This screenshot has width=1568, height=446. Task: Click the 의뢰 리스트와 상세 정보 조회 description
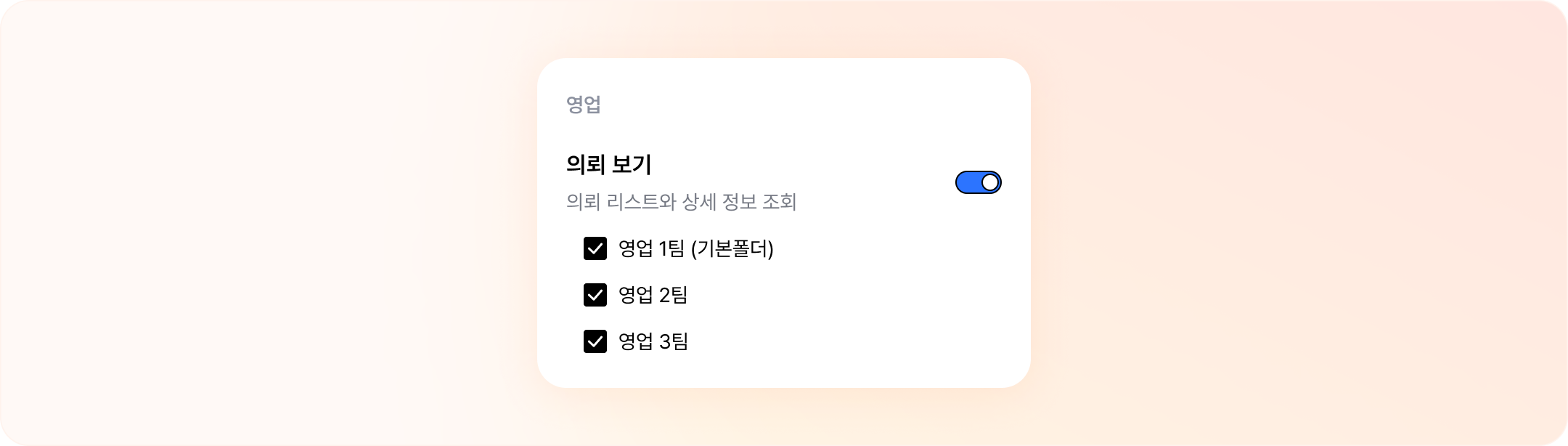click(x=681, y=202)
